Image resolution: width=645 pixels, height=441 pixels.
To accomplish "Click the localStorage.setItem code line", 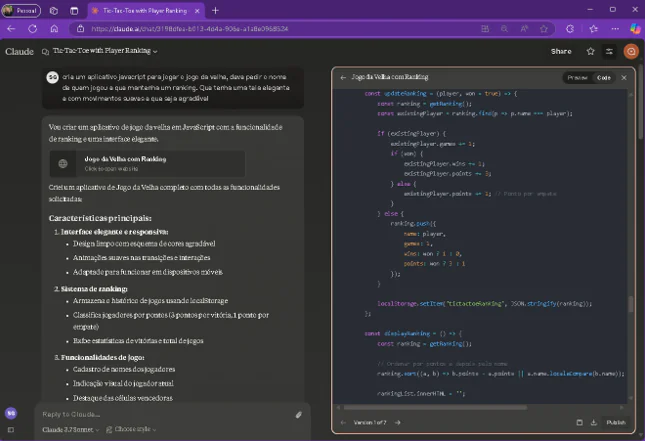I will pos(485,304).
